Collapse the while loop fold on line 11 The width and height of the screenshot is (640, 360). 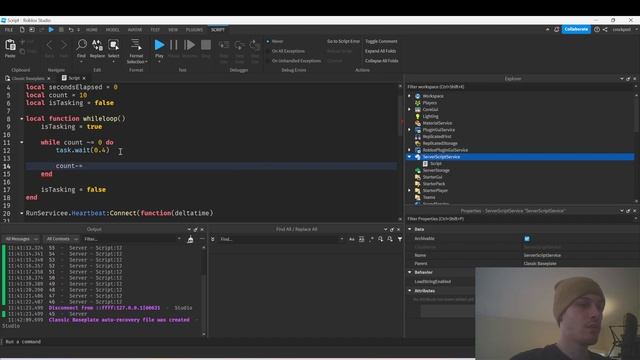click(22, 142)
